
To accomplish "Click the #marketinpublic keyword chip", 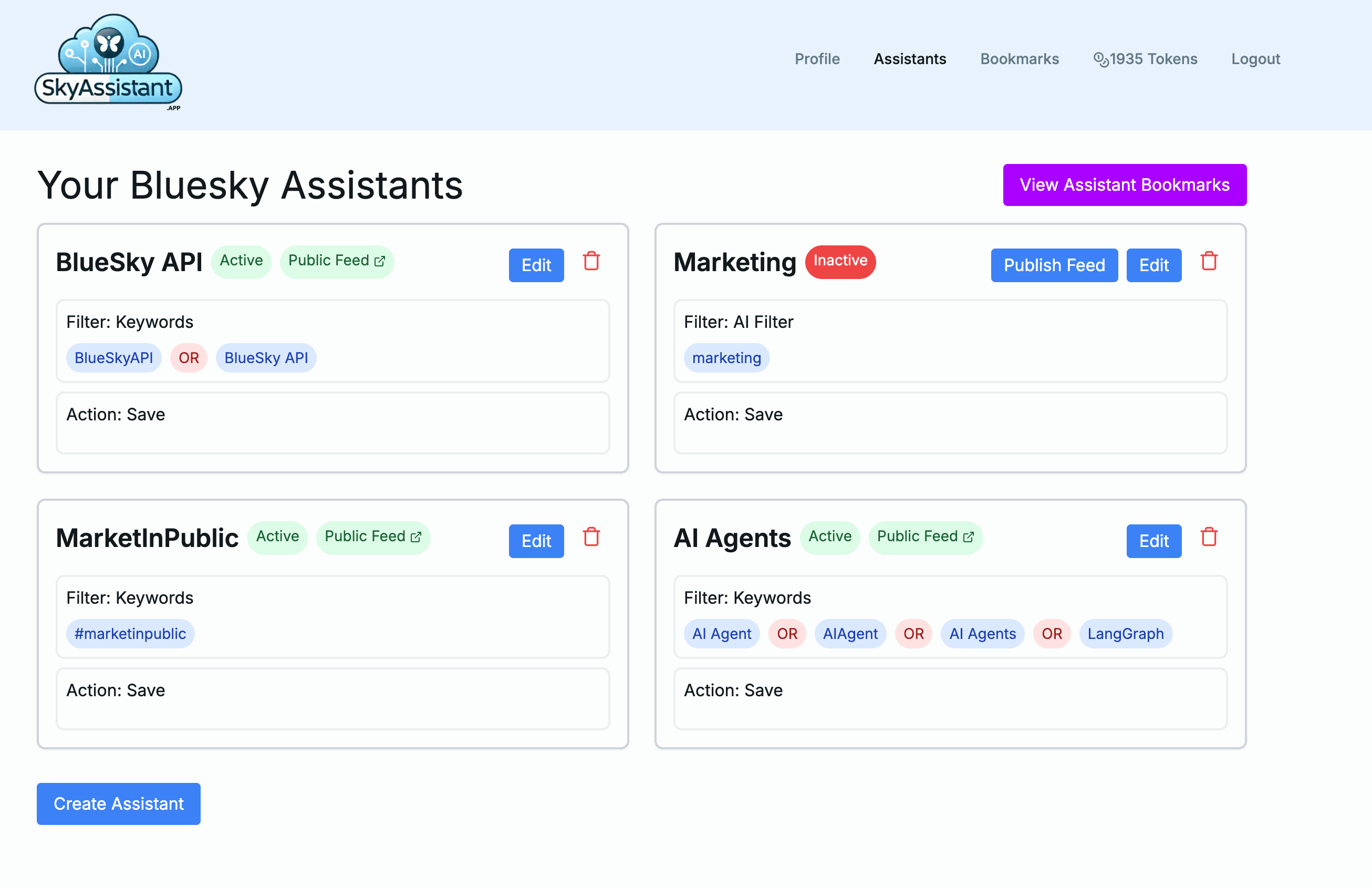I will [130, 633].
